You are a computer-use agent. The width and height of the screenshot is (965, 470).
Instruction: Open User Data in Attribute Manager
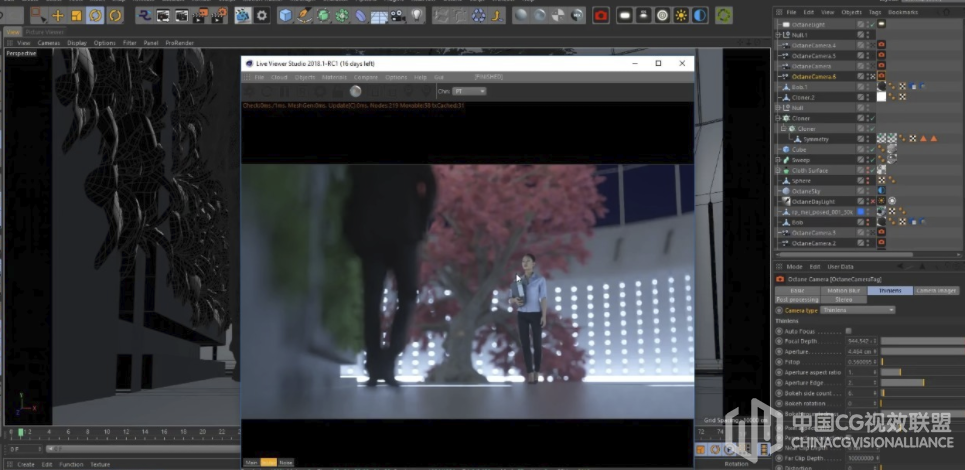click(840, 267)
